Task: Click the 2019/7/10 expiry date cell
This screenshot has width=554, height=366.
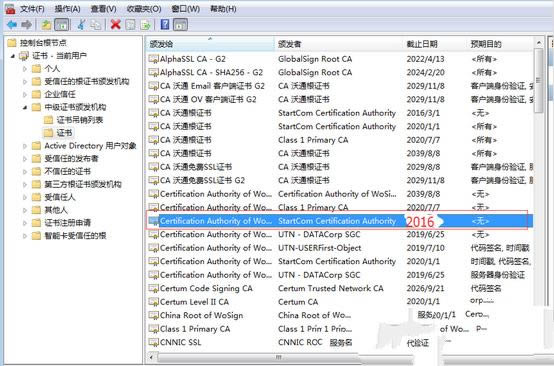Action: click(425, 248)
